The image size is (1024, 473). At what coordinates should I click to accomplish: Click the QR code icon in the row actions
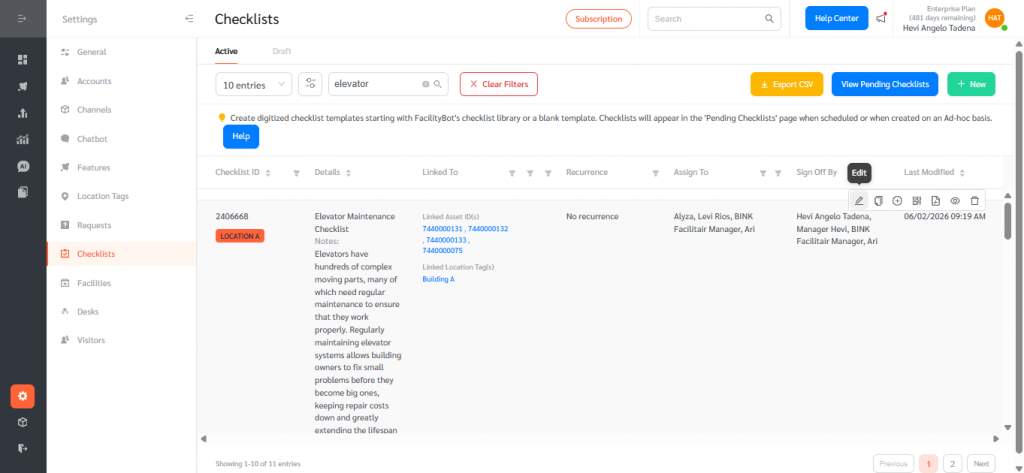coord(916,201)
